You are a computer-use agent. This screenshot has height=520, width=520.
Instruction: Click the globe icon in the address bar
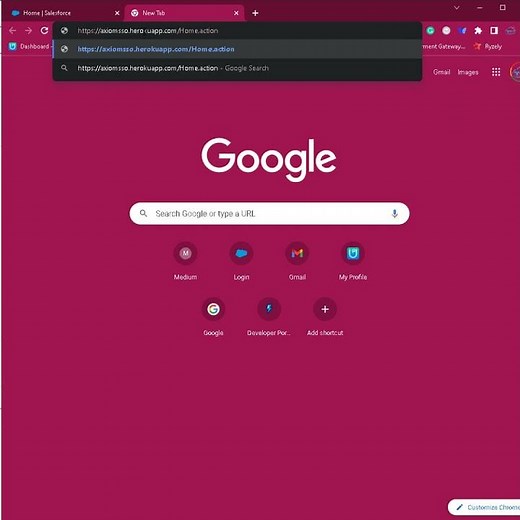coord(64,31)
